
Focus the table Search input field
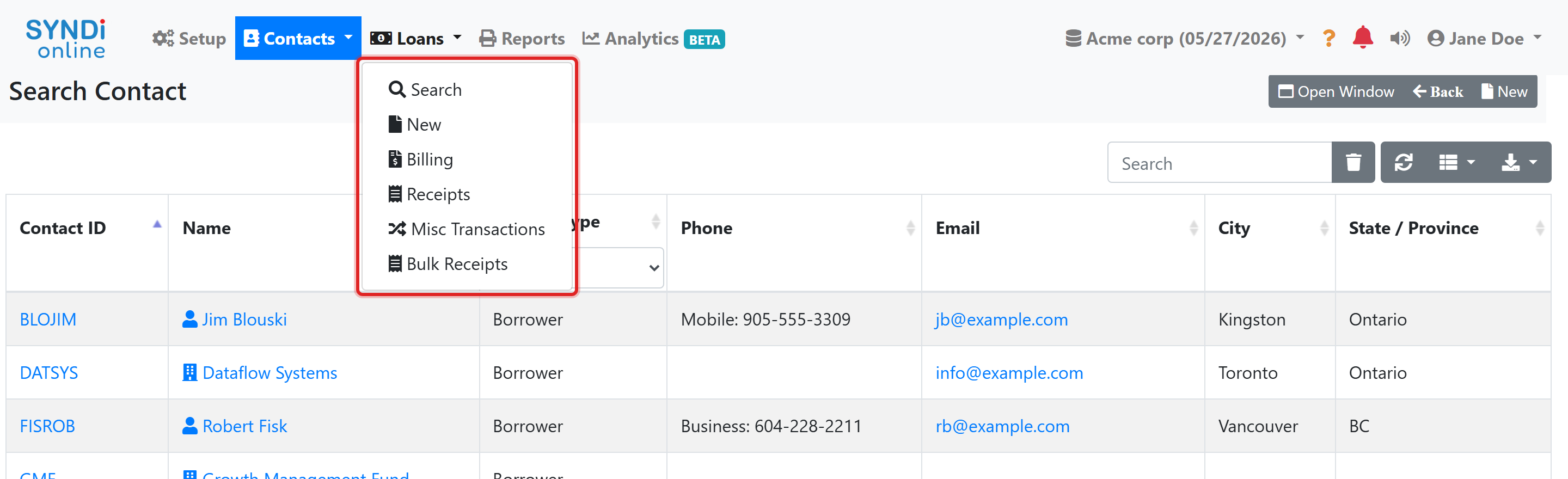click(x=1219, y=163)
